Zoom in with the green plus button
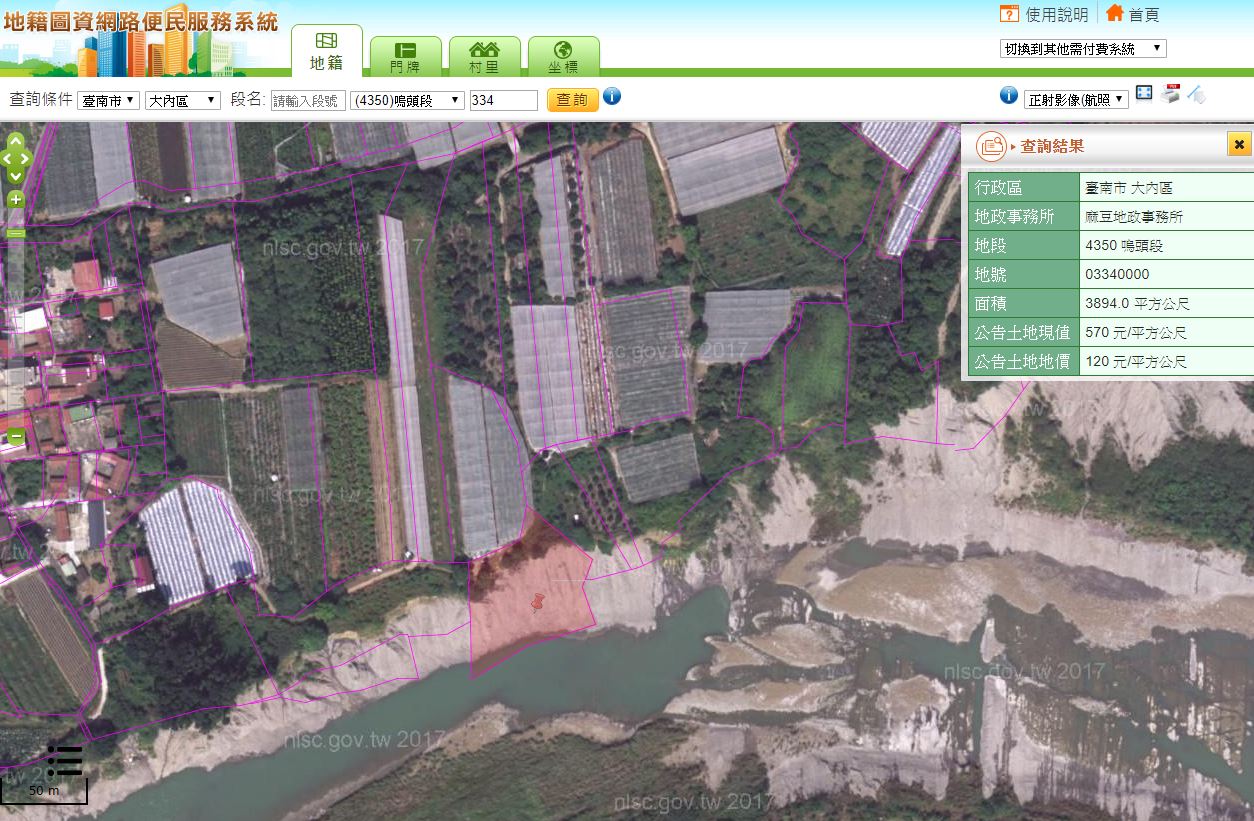Screen dimensions: 1254x821 coord(16,199)
